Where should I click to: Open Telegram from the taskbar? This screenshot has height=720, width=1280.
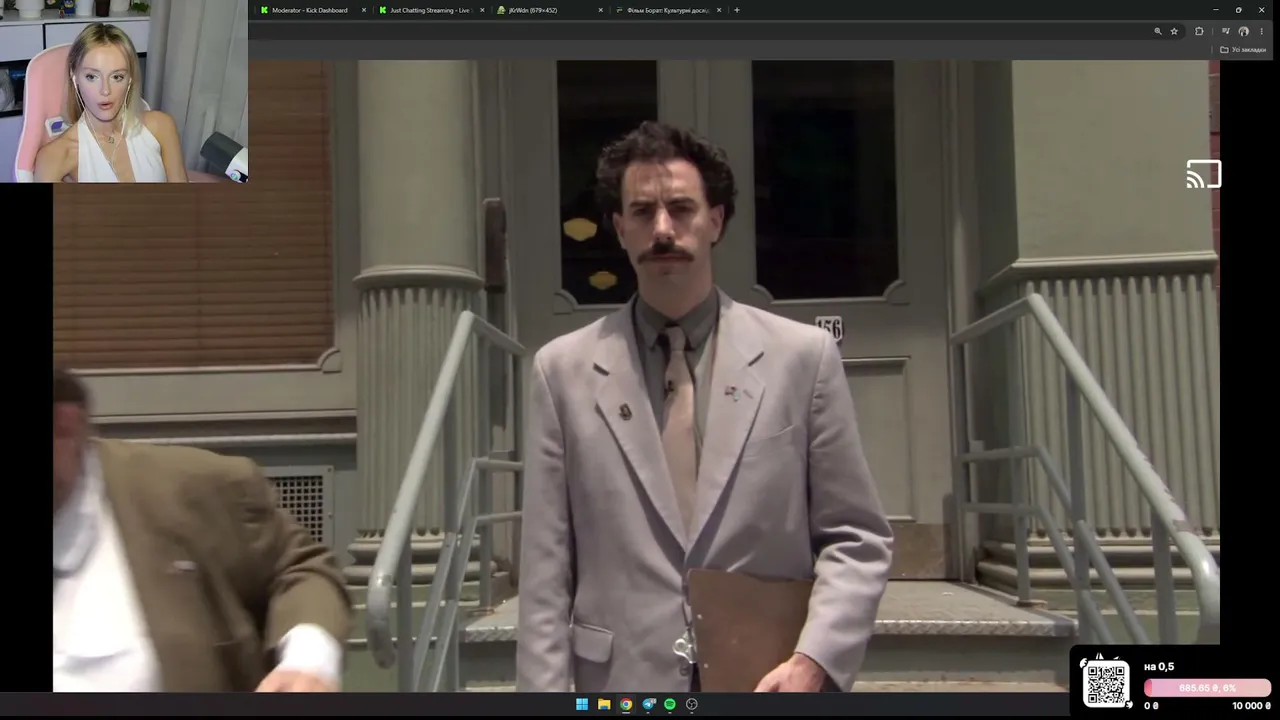pyautogui.click(x=648, y=704)
